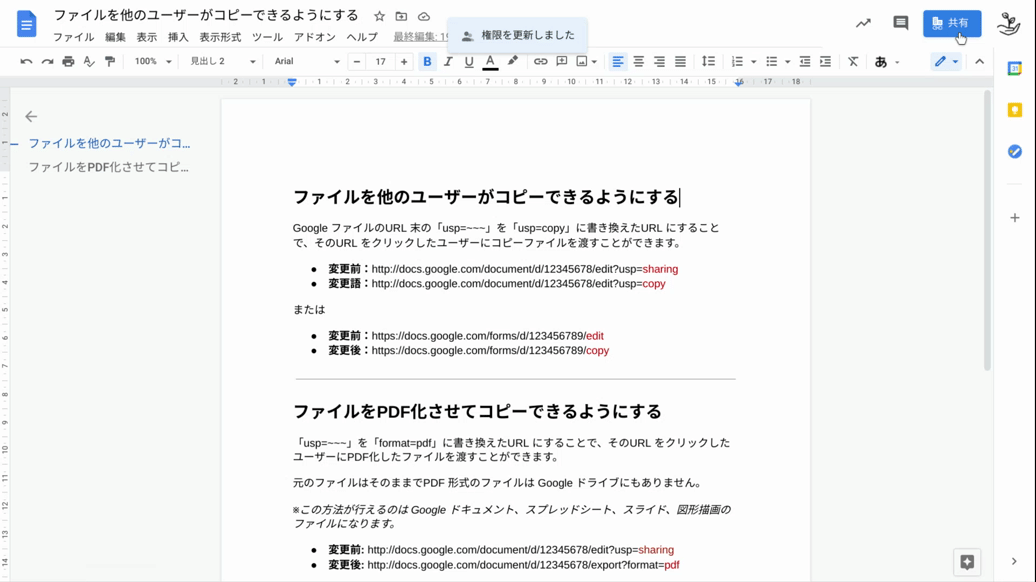Insert an image
The width and height of the screenshot is (1036, 582).
point(581,61)
